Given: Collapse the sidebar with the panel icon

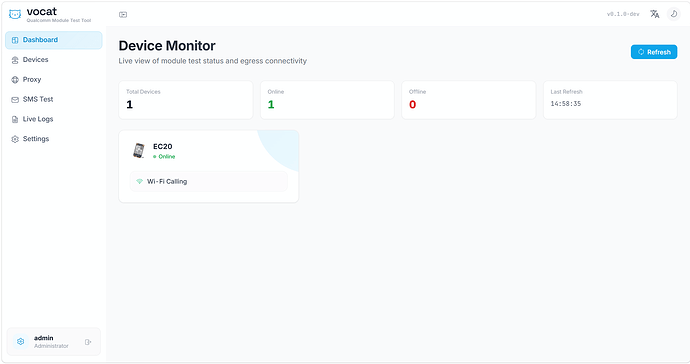Looking at the screenshot, I should (x=123, y=15).
